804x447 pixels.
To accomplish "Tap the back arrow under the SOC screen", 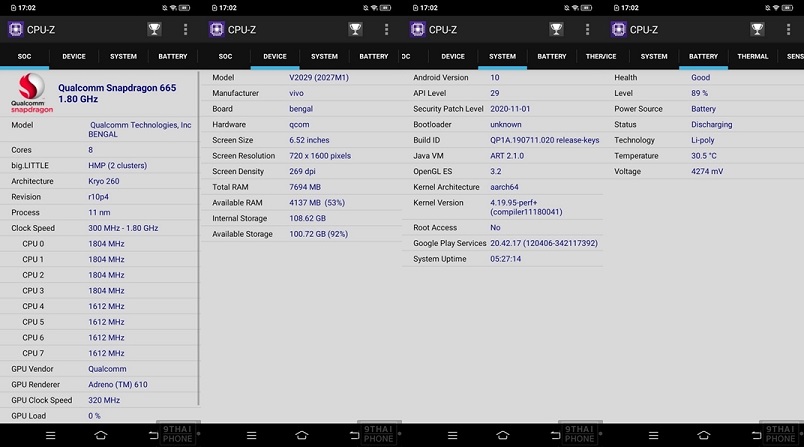I will tap(153, 436).
